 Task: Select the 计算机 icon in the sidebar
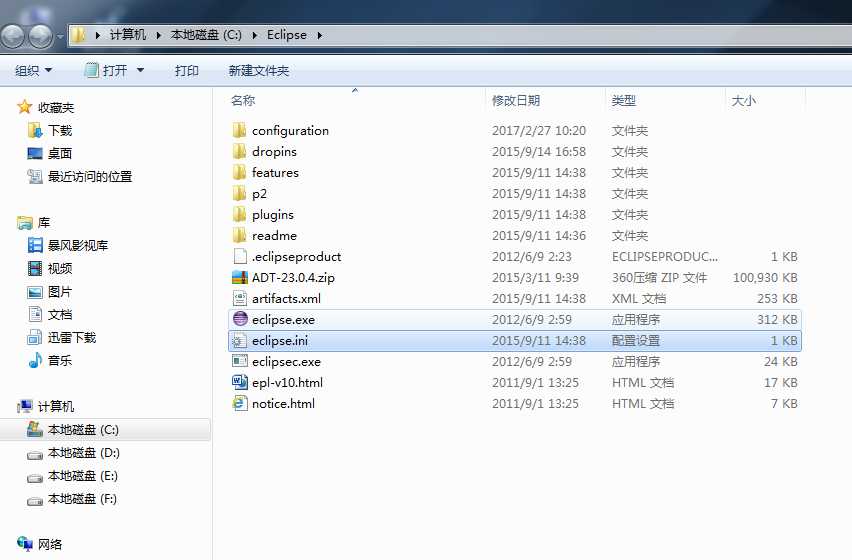coord(25,406)
